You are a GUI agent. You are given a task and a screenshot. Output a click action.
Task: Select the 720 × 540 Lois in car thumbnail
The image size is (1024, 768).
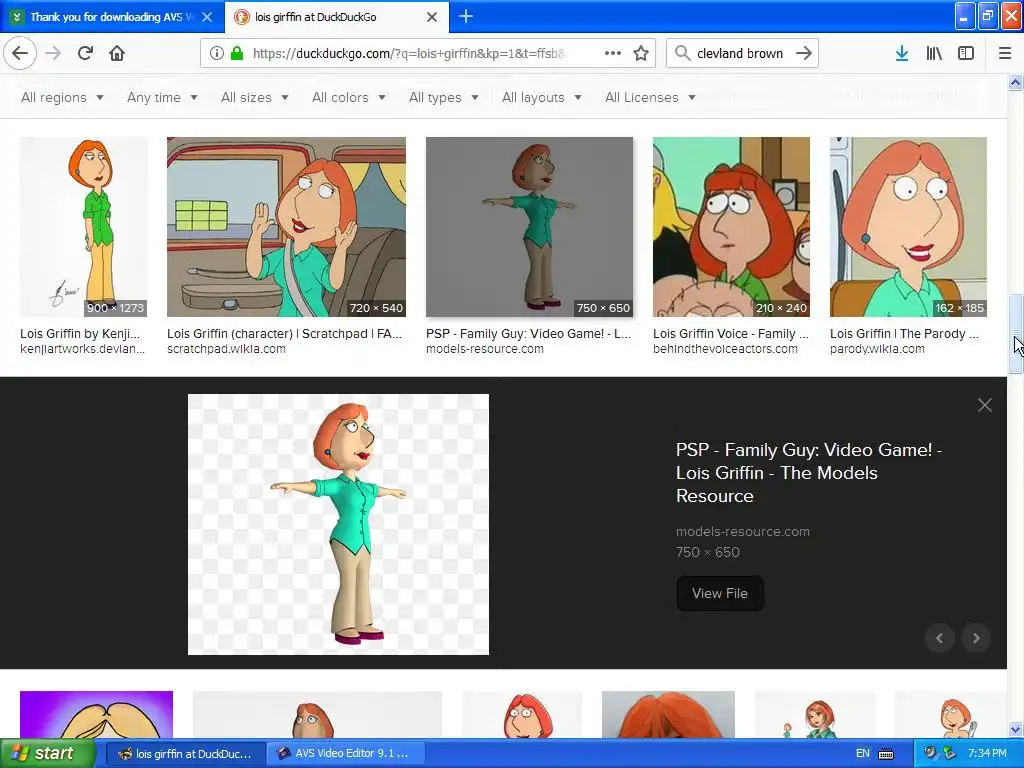(286, 227)
